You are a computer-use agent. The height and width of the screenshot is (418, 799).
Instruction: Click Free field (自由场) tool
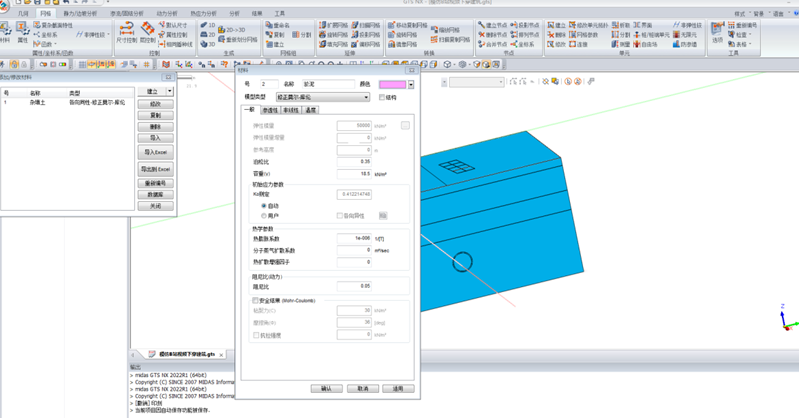(x=645, y=44)
